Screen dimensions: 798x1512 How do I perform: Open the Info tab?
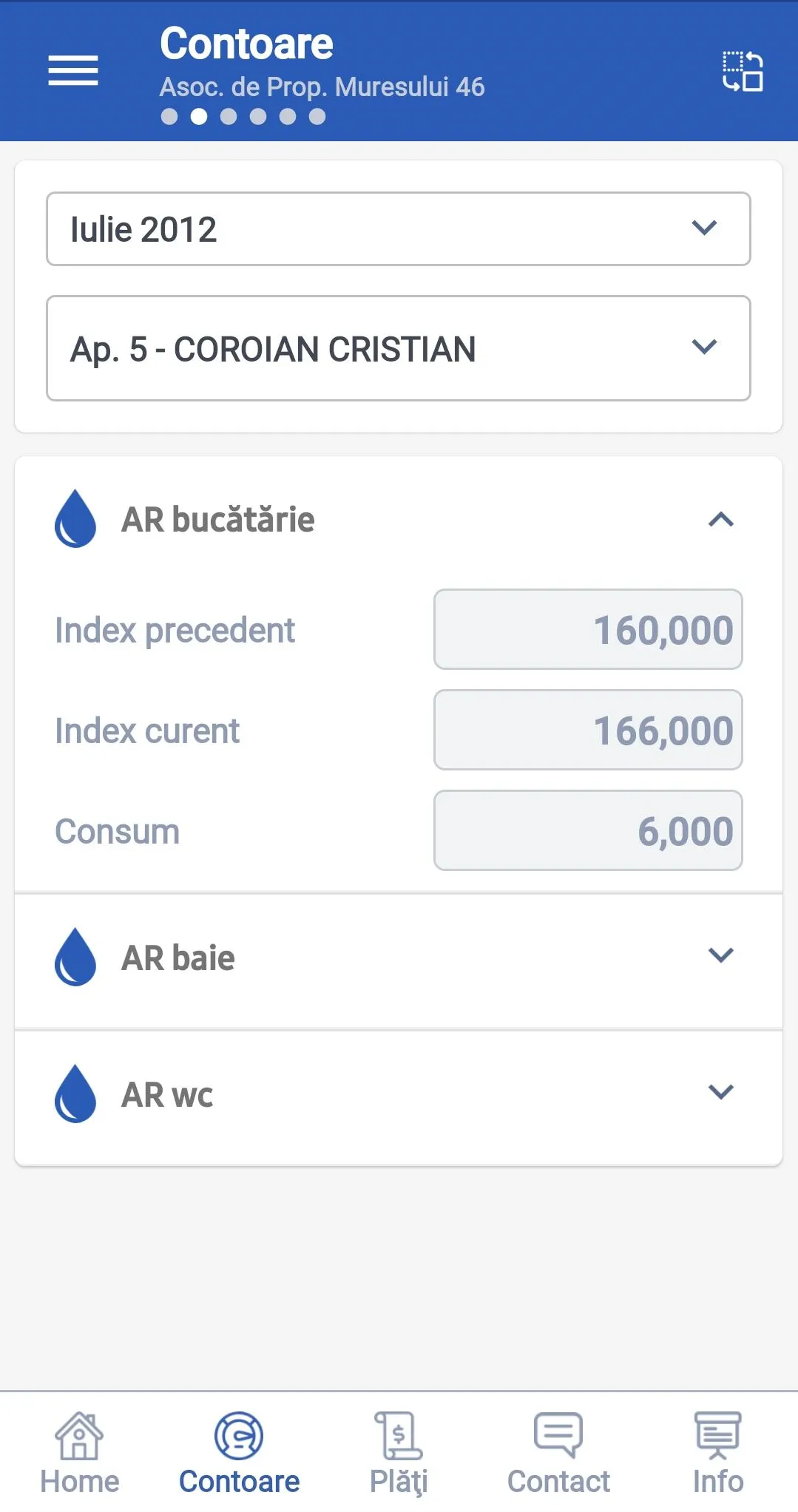pyautogui.click(x=717, y=1453)
